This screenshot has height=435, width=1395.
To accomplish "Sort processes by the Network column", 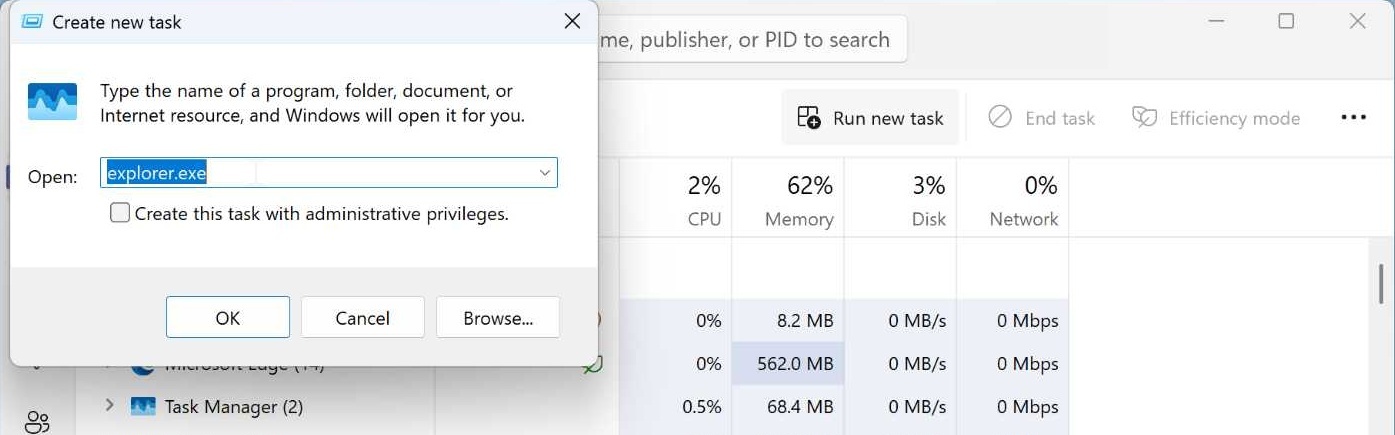I will click(x=1023, y=201).
